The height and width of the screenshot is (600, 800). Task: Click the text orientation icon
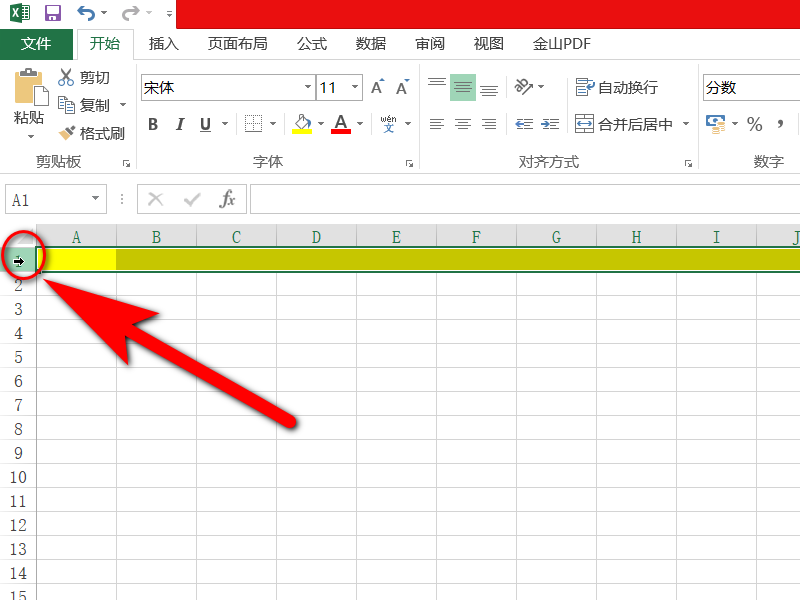(523, 87)
